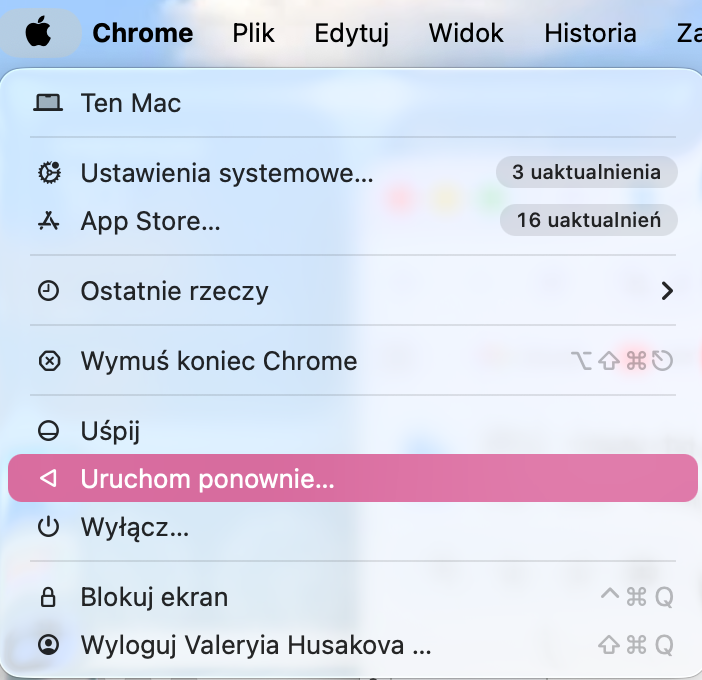Open the Widok menu
The image size is (702, 680).
click(x=466, y=33)
